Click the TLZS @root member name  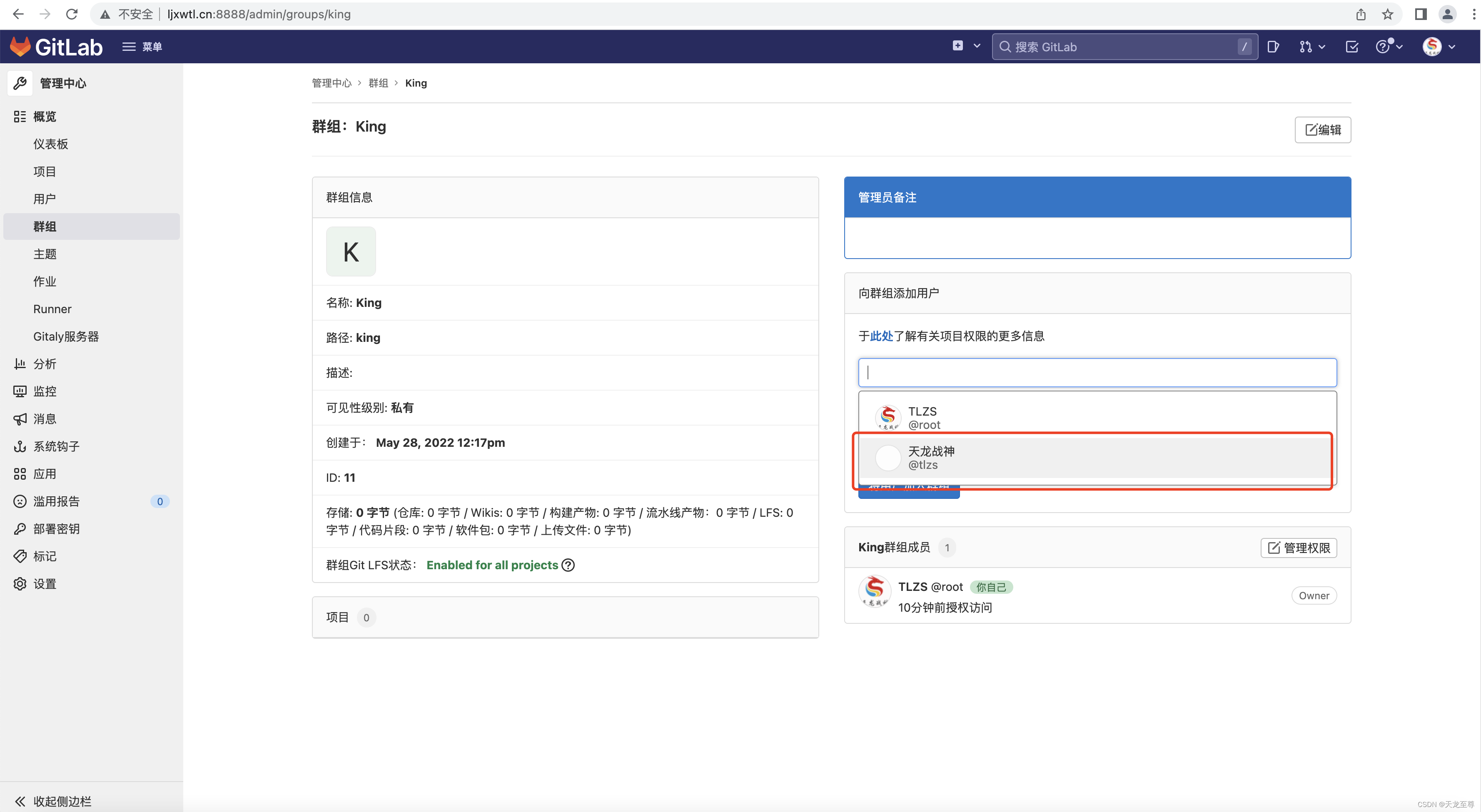tap(931, 587)
